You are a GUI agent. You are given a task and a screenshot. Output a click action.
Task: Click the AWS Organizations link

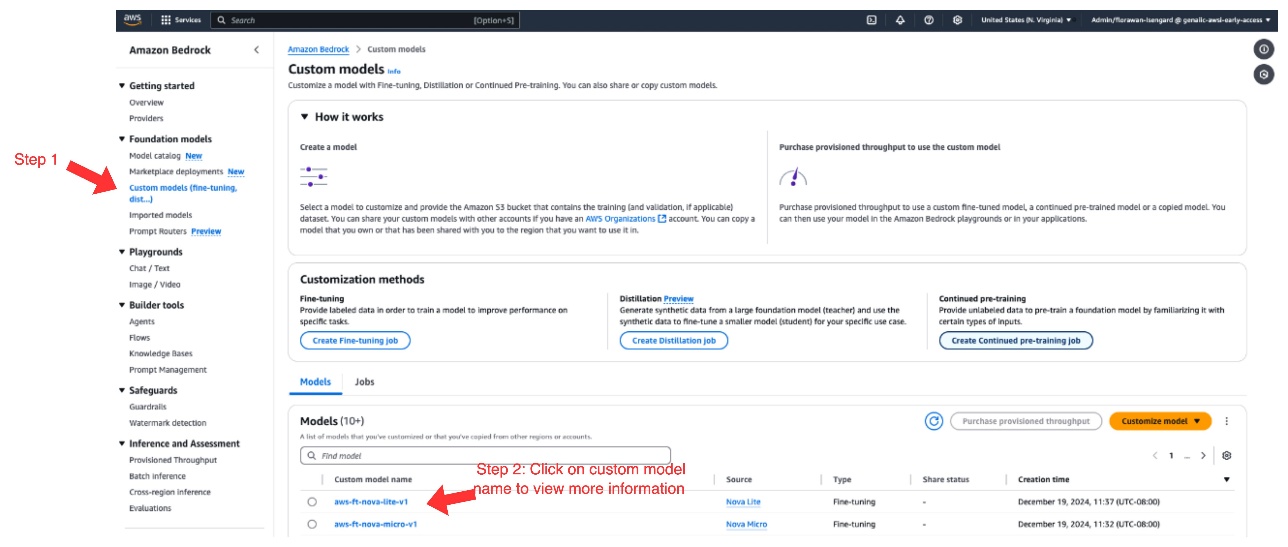620,218
